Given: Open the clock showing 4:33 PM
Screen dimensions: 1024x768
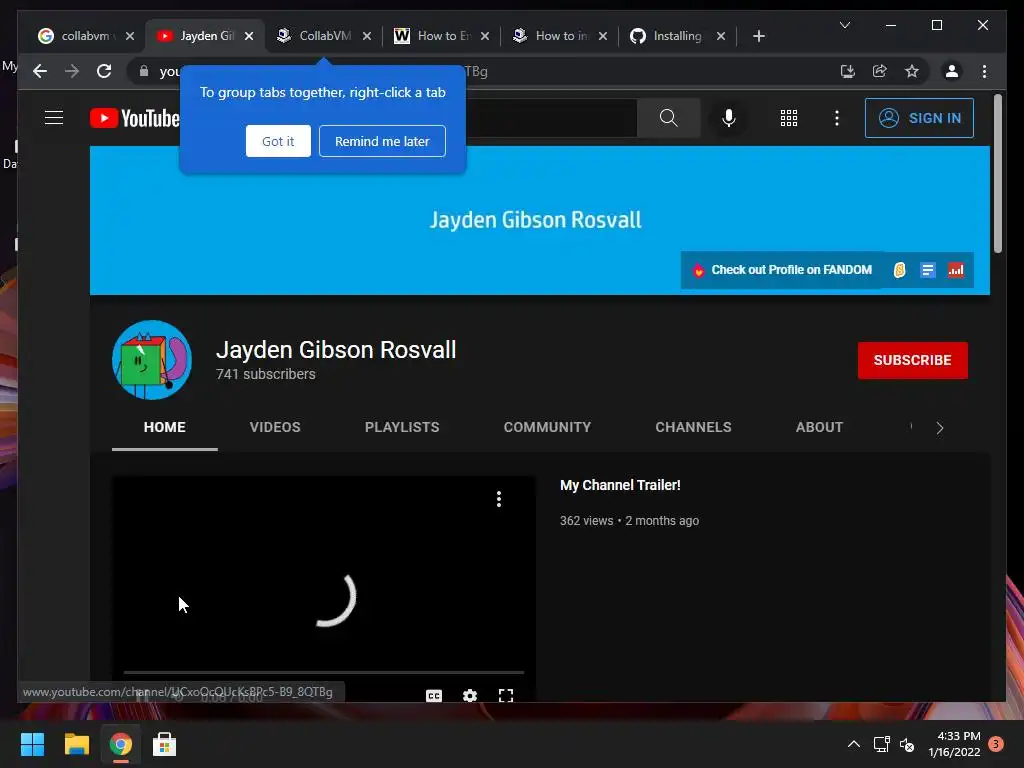Looking at the screenshot, I should [954, 744].
